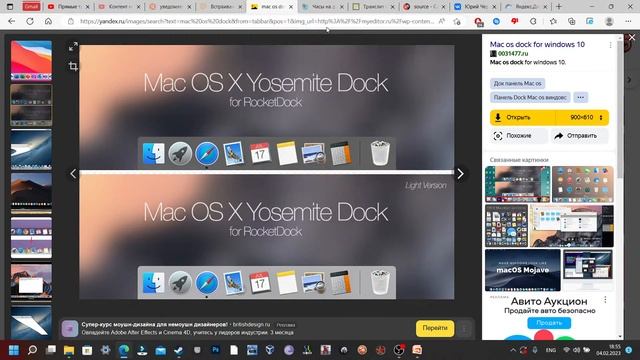Open the taskbar clock and date
Screen dimensions: 640x360
point(608,350)
